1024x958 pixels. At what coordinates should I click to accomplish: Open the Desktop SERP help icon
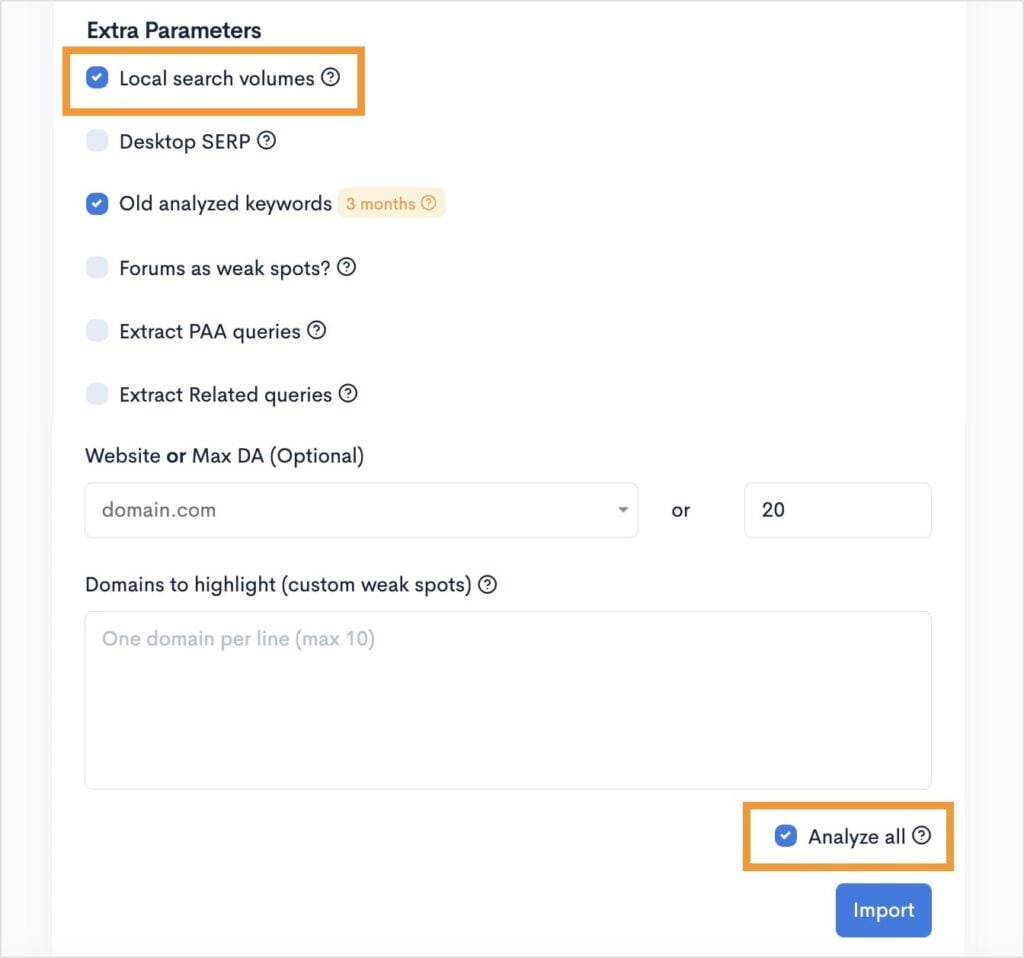pos(266,141)
